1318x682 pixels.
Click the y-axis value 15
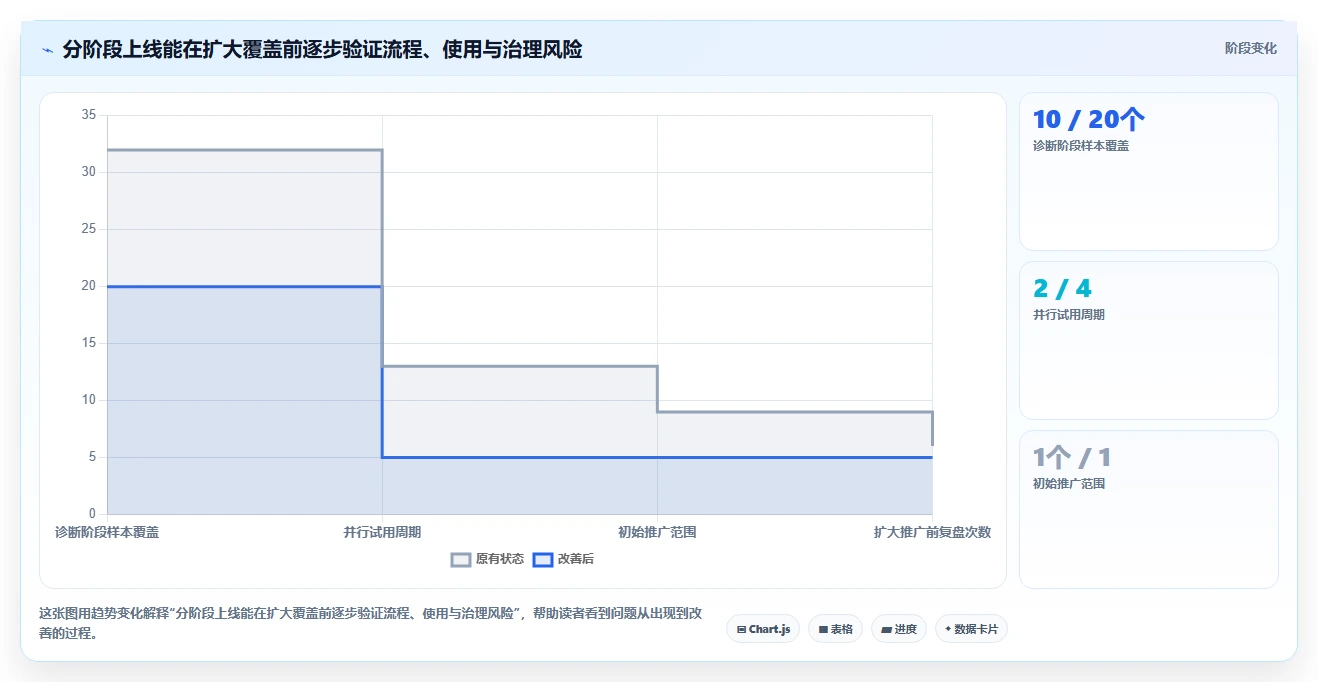point(88,343)
